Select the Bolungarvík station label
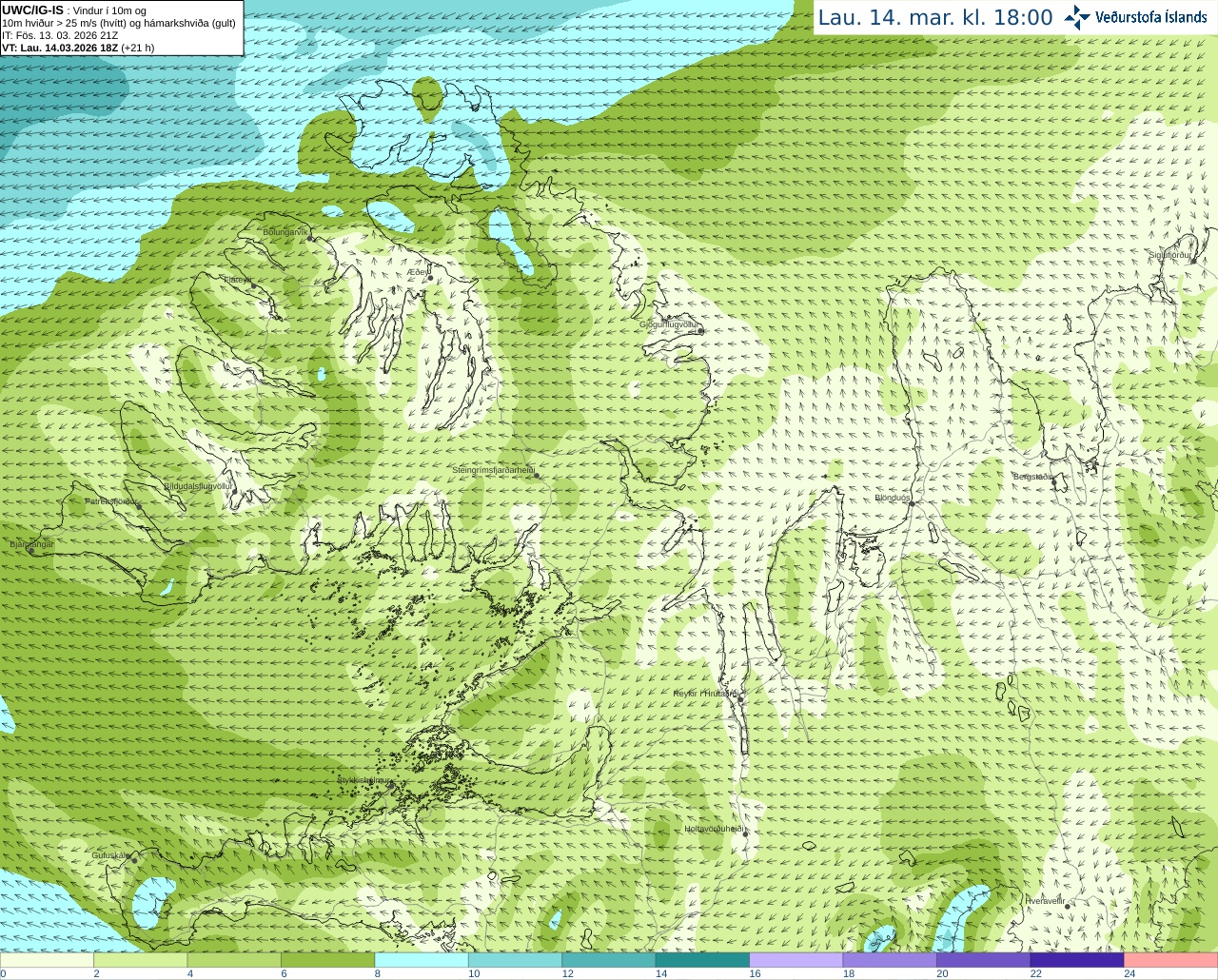 pos(285,232)
